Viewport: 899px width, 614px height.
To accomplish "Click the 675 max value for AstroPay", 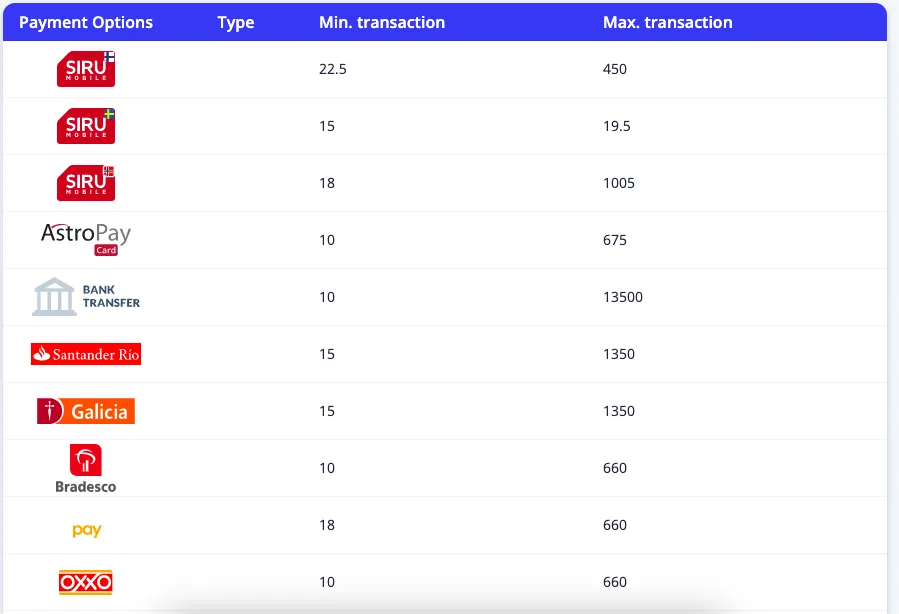I will click(615, 240).
